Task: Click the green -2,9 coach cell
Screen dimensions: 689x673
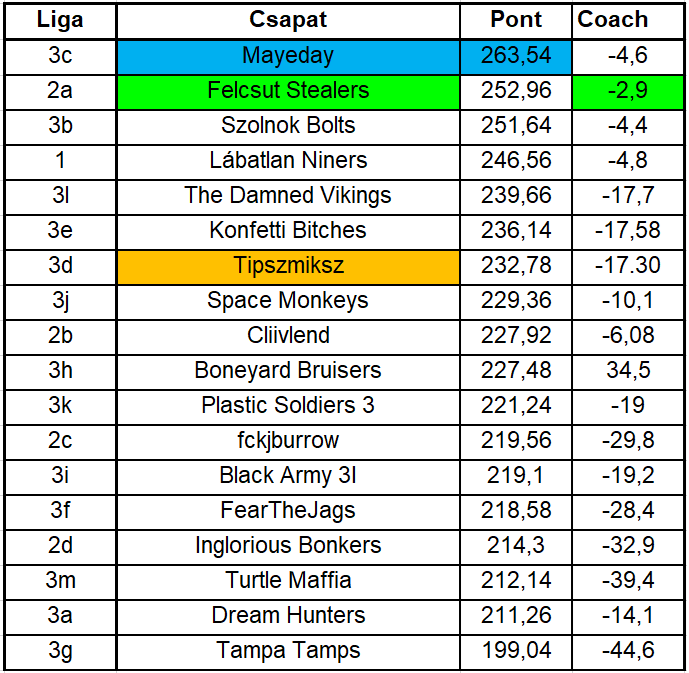Action: click(x=629, y=90)
